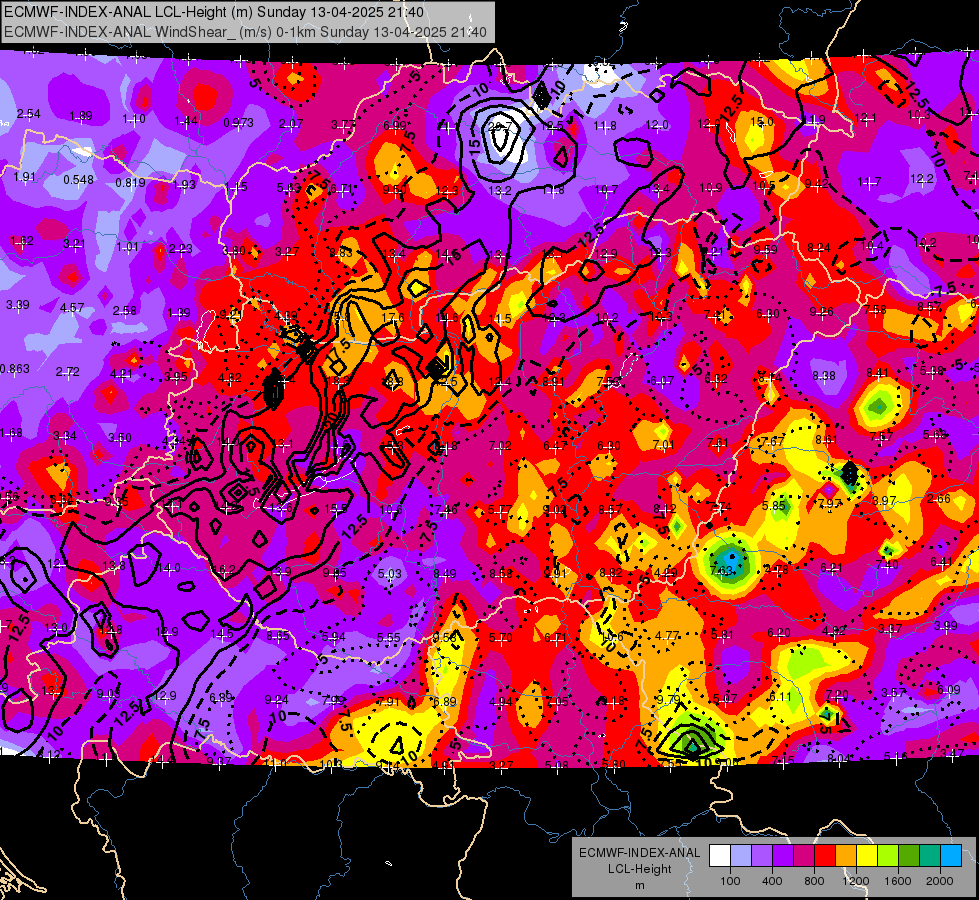Click the grid value 8.38
This screenshot has width=979, height=900.
(x=824, y=375)
